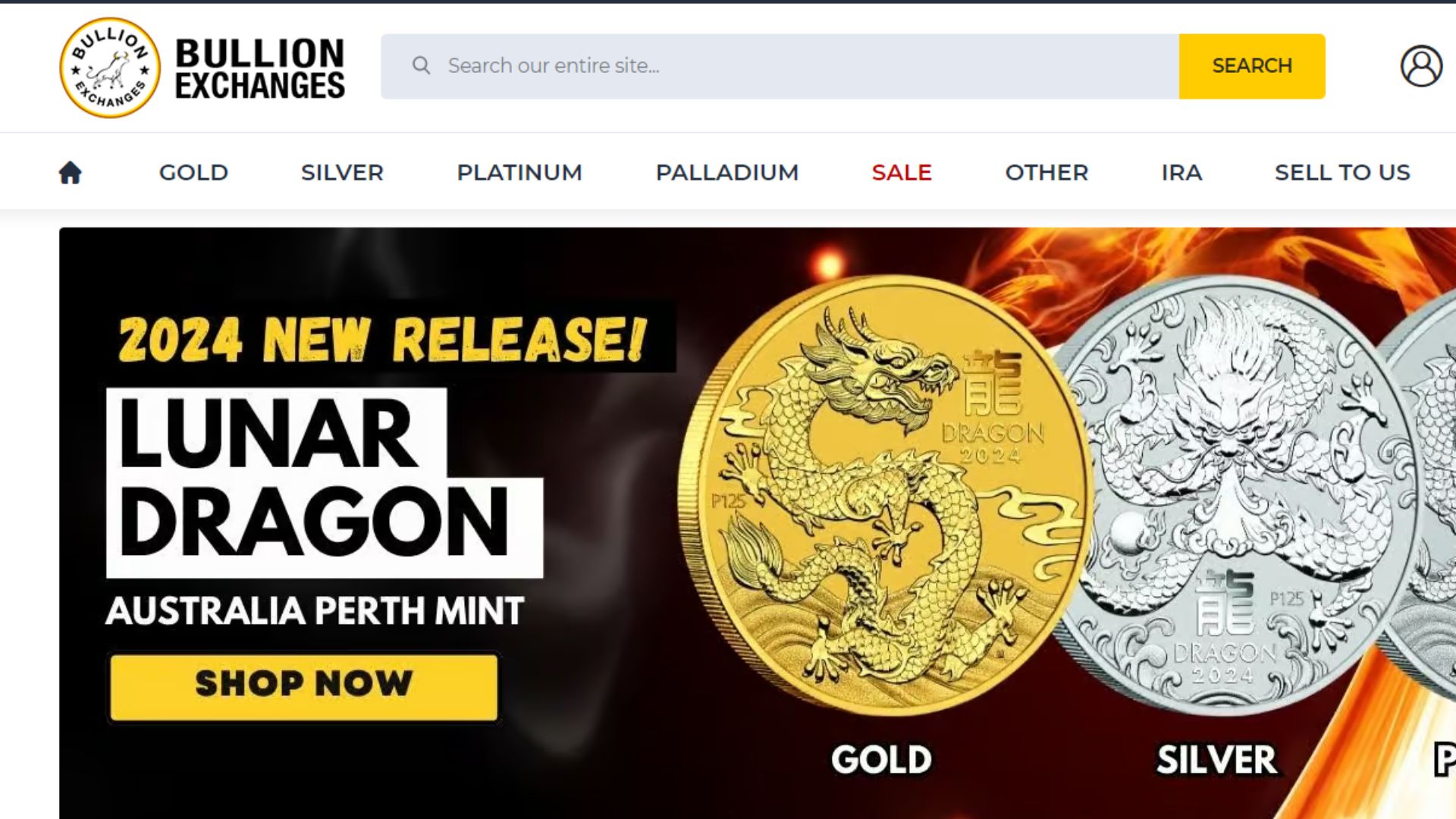Viewport: 1456px width, 819px height.
Task: Select Sell To Us in navigation
Action: click(1342, 172)
